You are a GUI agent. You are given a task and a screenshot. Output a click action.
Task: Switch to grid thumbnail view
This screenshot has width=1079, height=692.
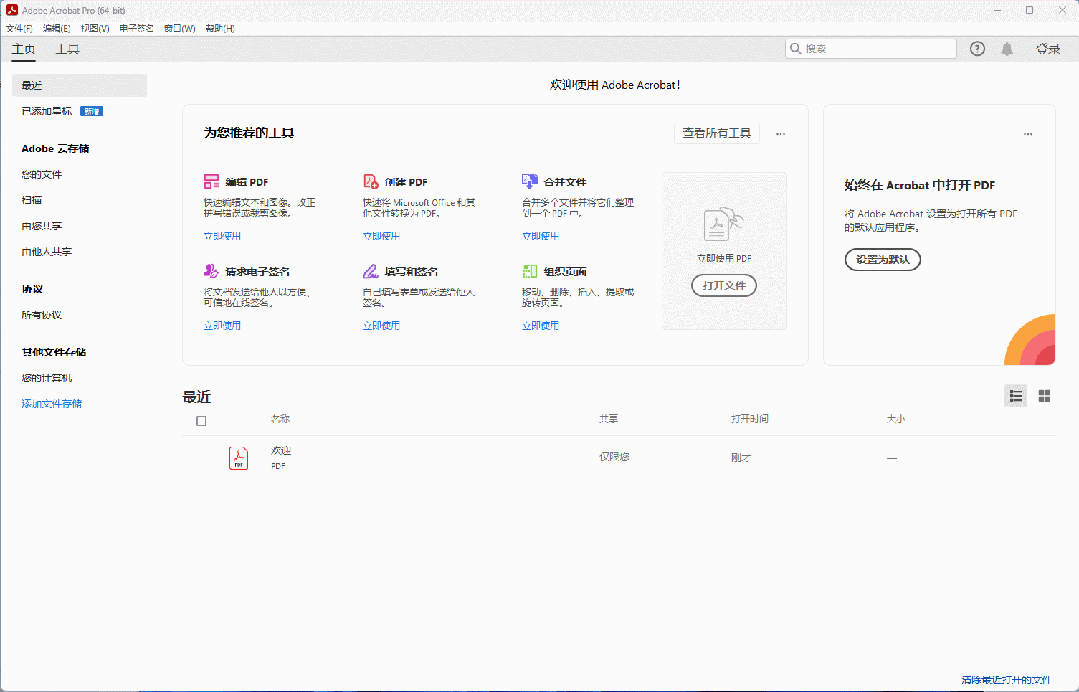tap(1044, 396)
